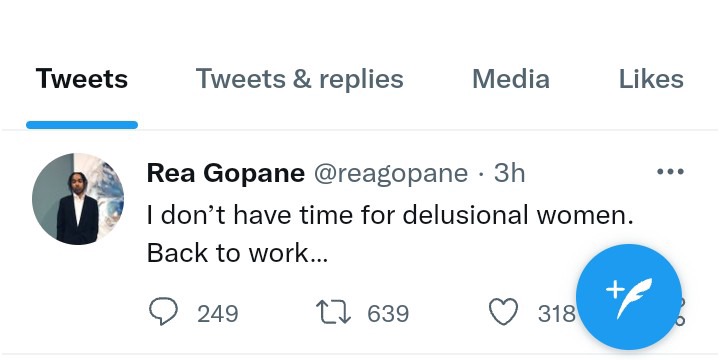
Task: Like the tweet with the heart icon
Action: pos(503,312)
